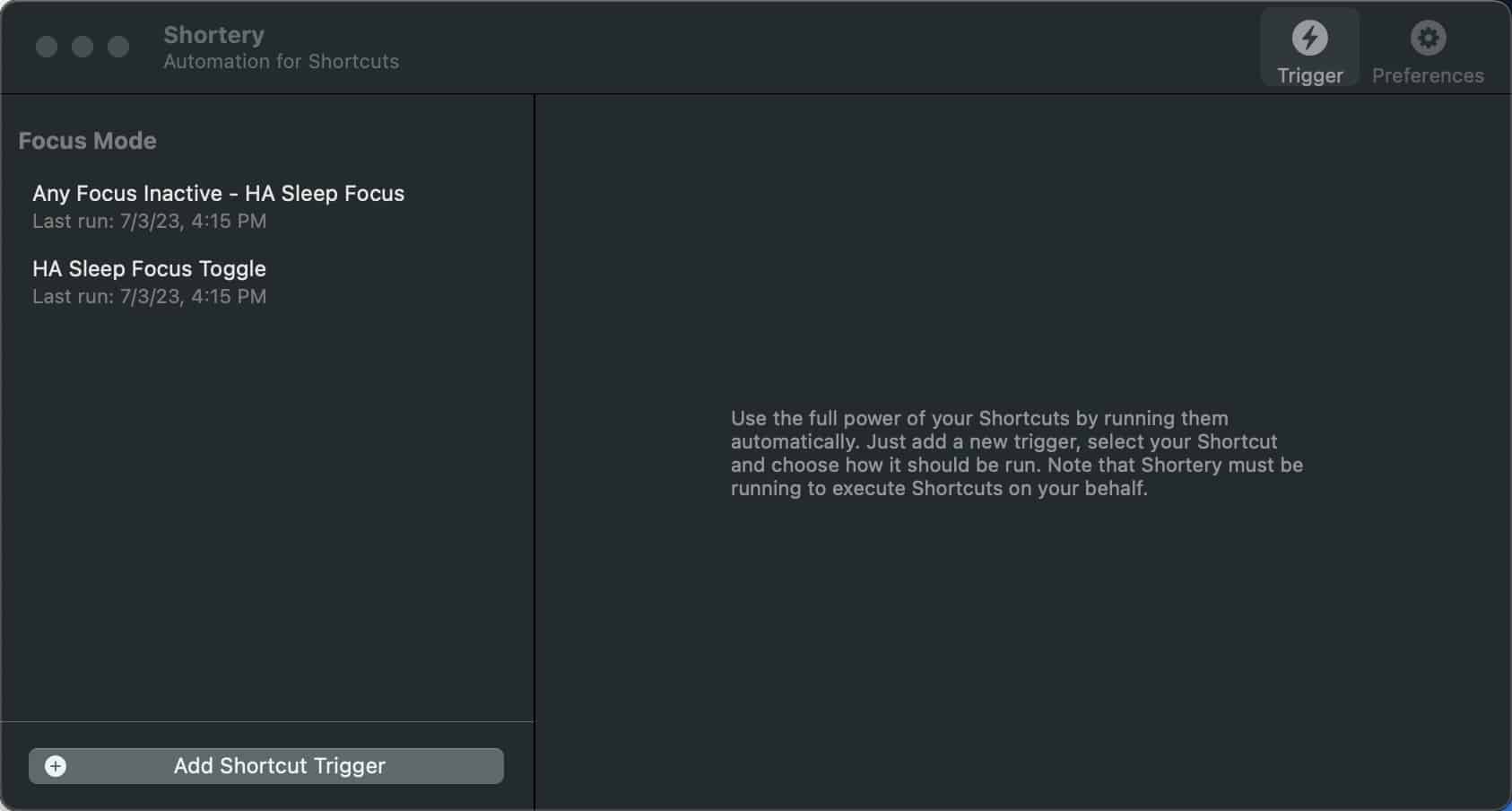Click the Focus Mode section header
Image resolution: width=1512 pixels, height=811 pixels.
coord(87,141)
